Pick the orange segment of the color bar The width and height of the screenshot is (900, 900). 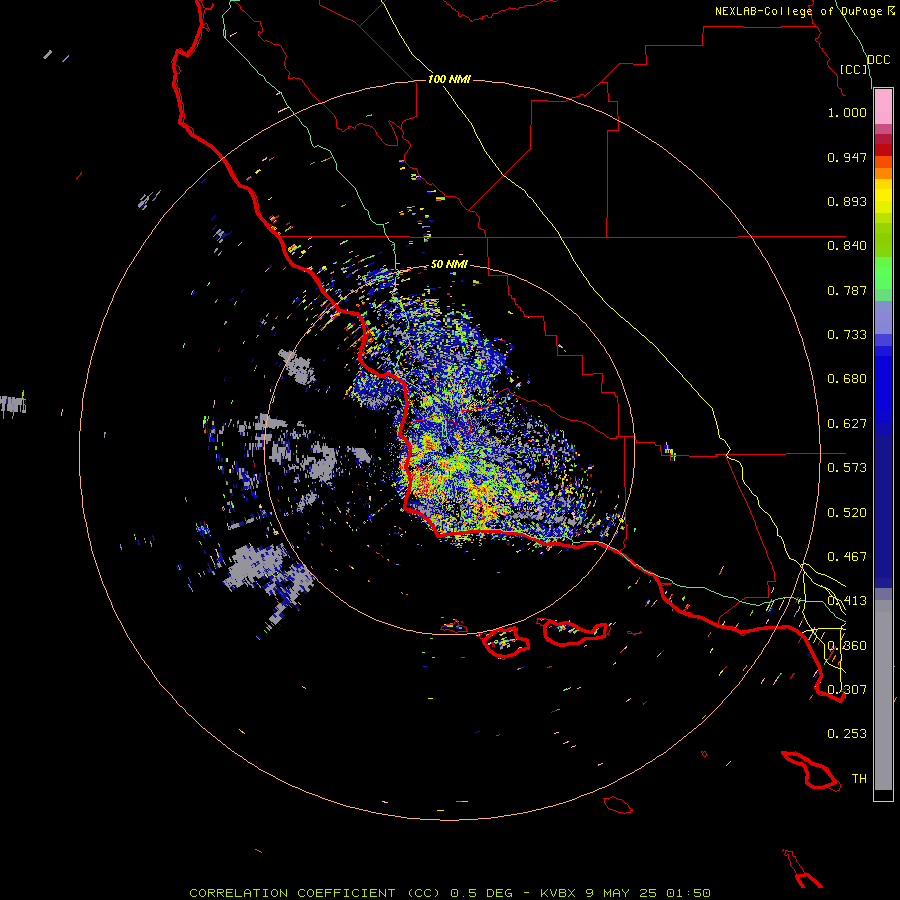(x=883, y=173)
